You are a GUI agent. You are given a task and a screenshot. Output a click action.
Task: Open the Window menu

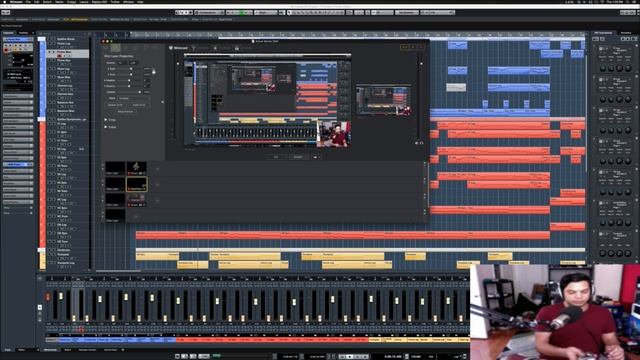(x=128, y=2)
